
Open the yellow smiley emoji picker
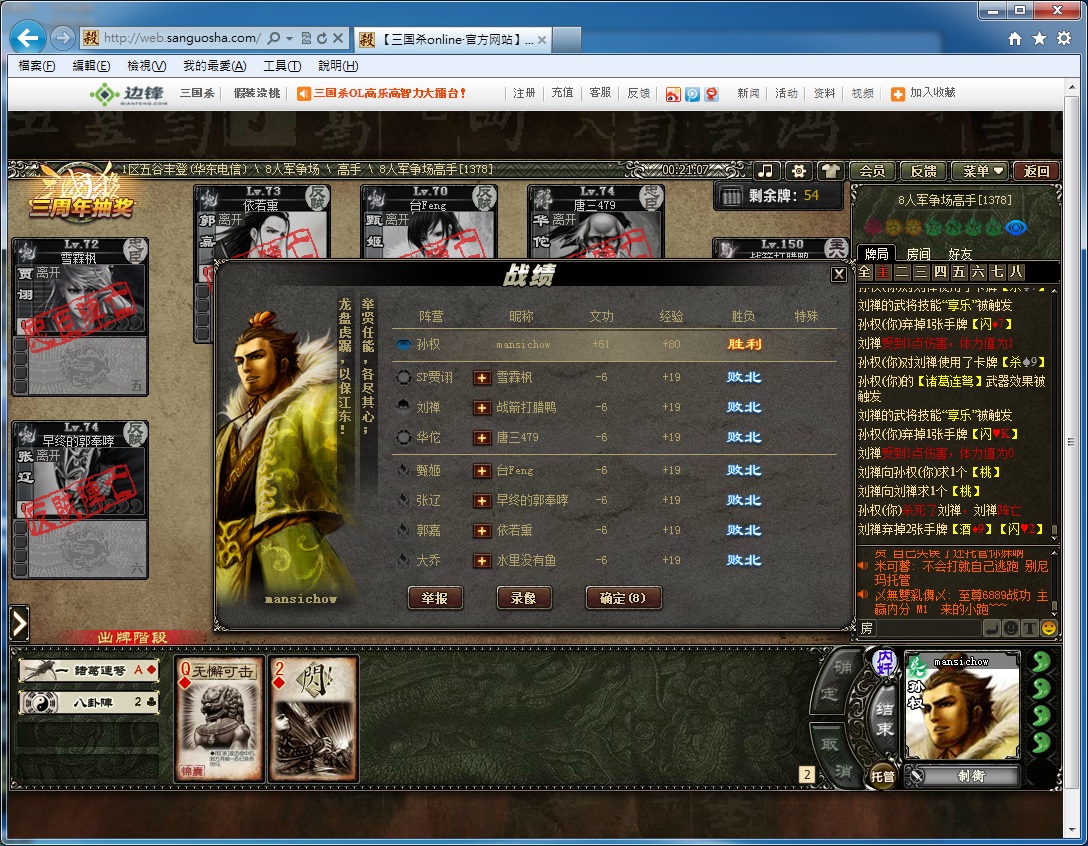pyautogui.click(x=1048, y=628)
